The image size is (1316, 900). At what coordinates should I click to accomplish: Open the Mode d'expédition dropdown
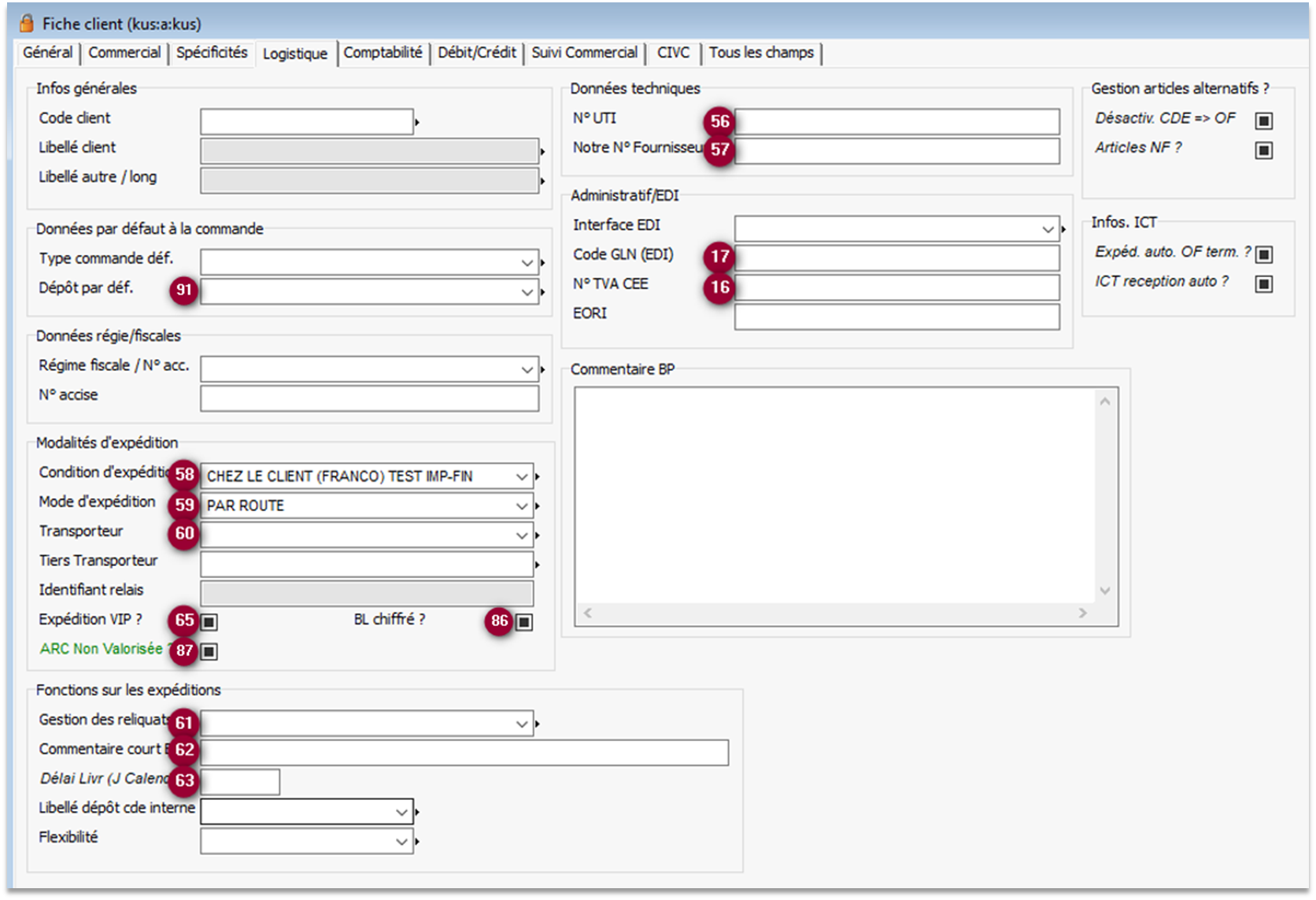(521, 506)
